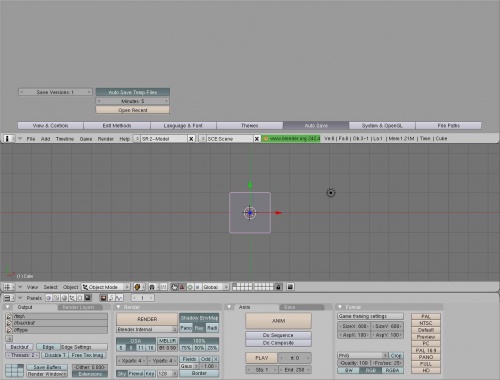
Task: Adjust the Minutes: 5 number field
Action: point(133,101)
